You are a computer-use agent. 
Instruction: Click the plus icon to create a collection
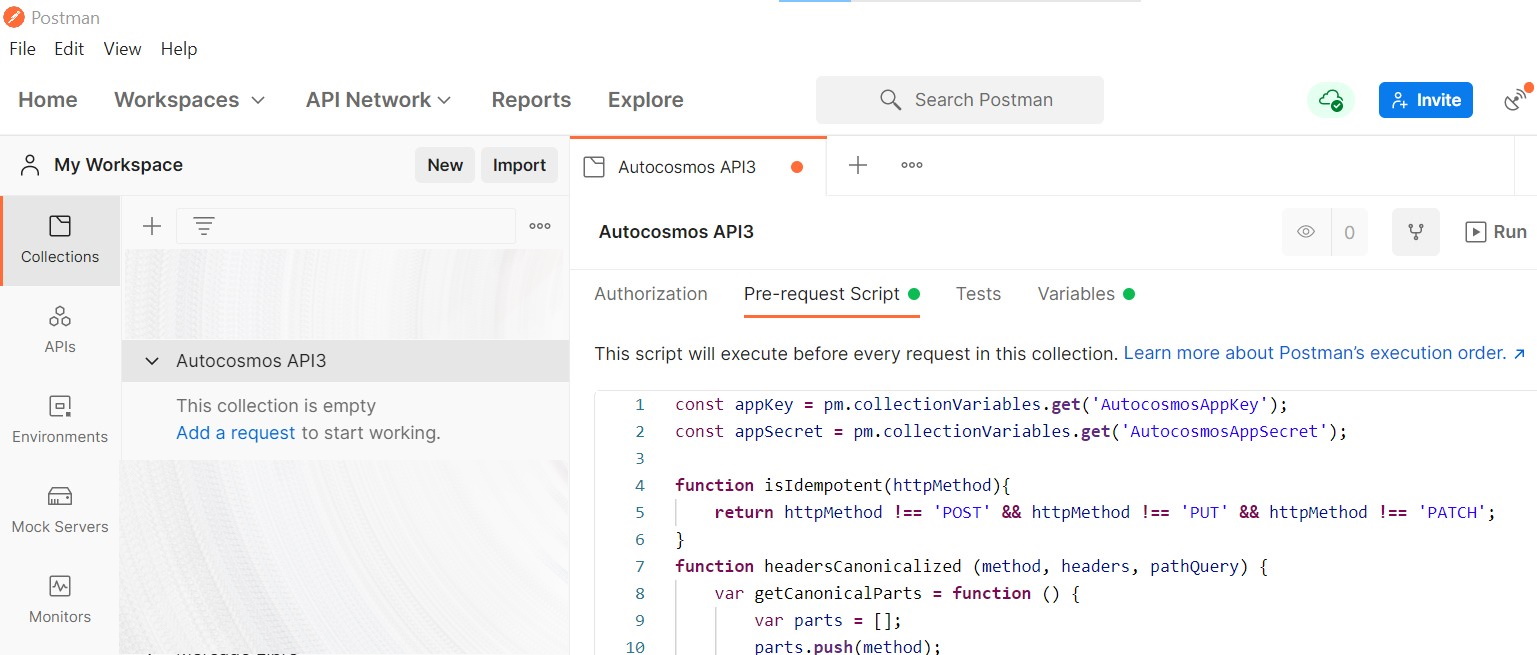click(152, 226)
